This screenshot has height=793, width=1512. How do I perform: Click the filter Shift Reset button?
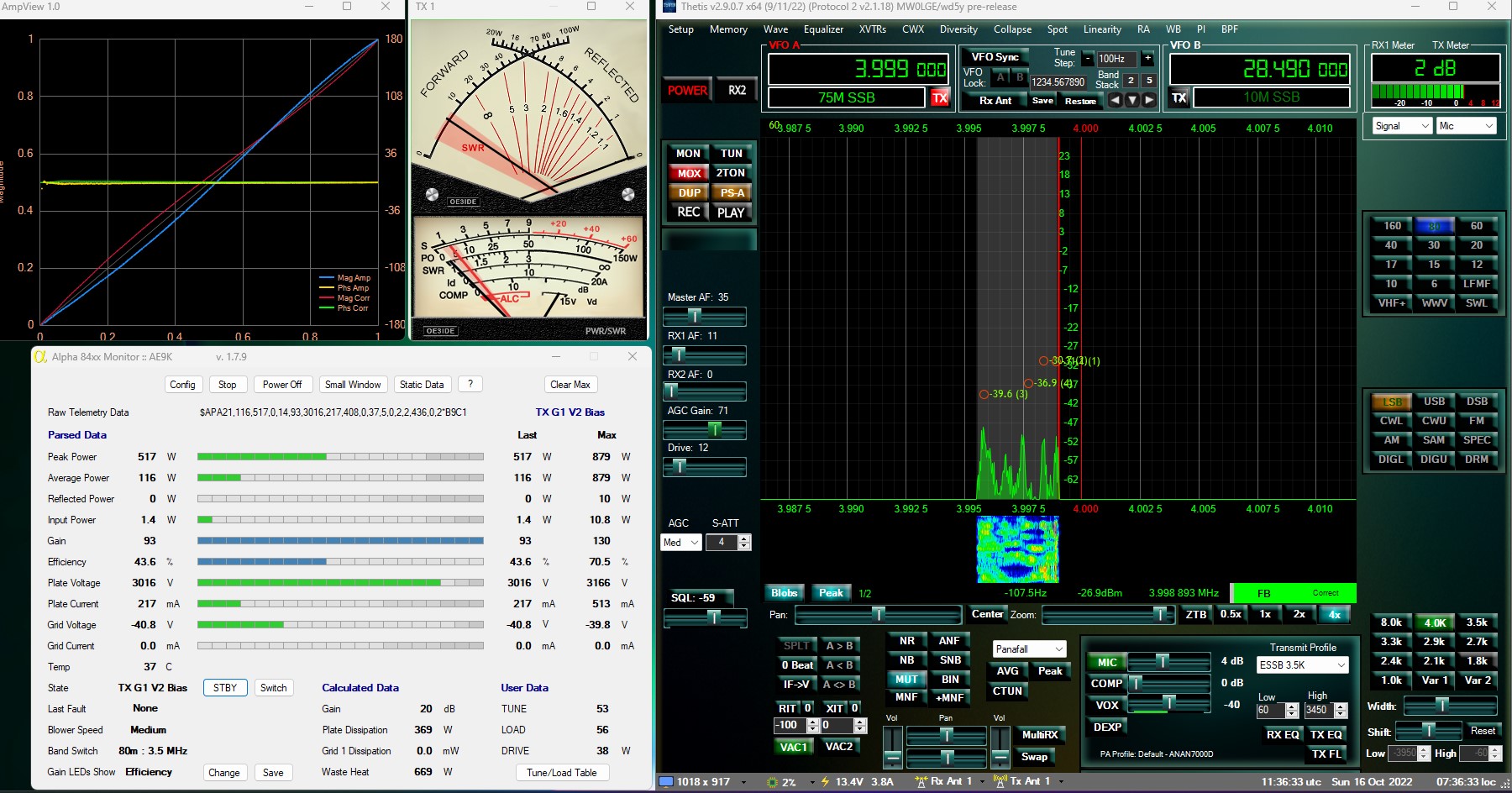coord(1483,731)
